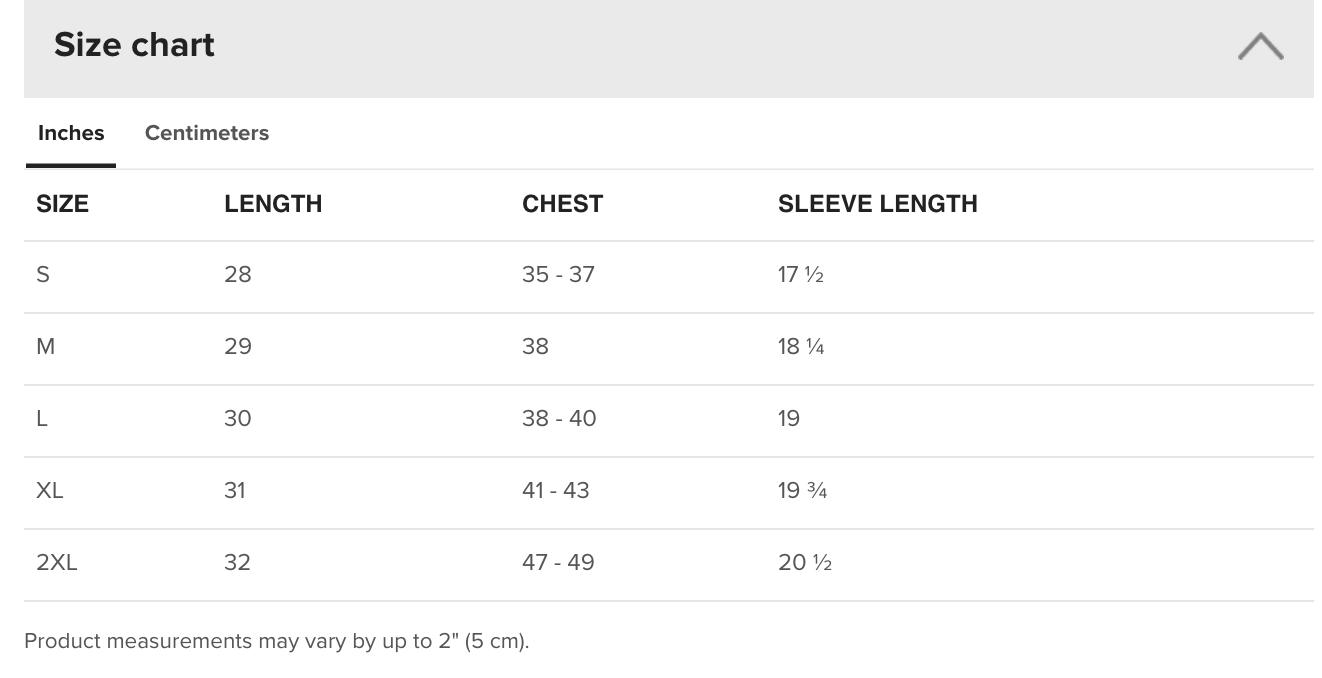
Task: Select the Inches tab
Action: [x=71, y=133]
